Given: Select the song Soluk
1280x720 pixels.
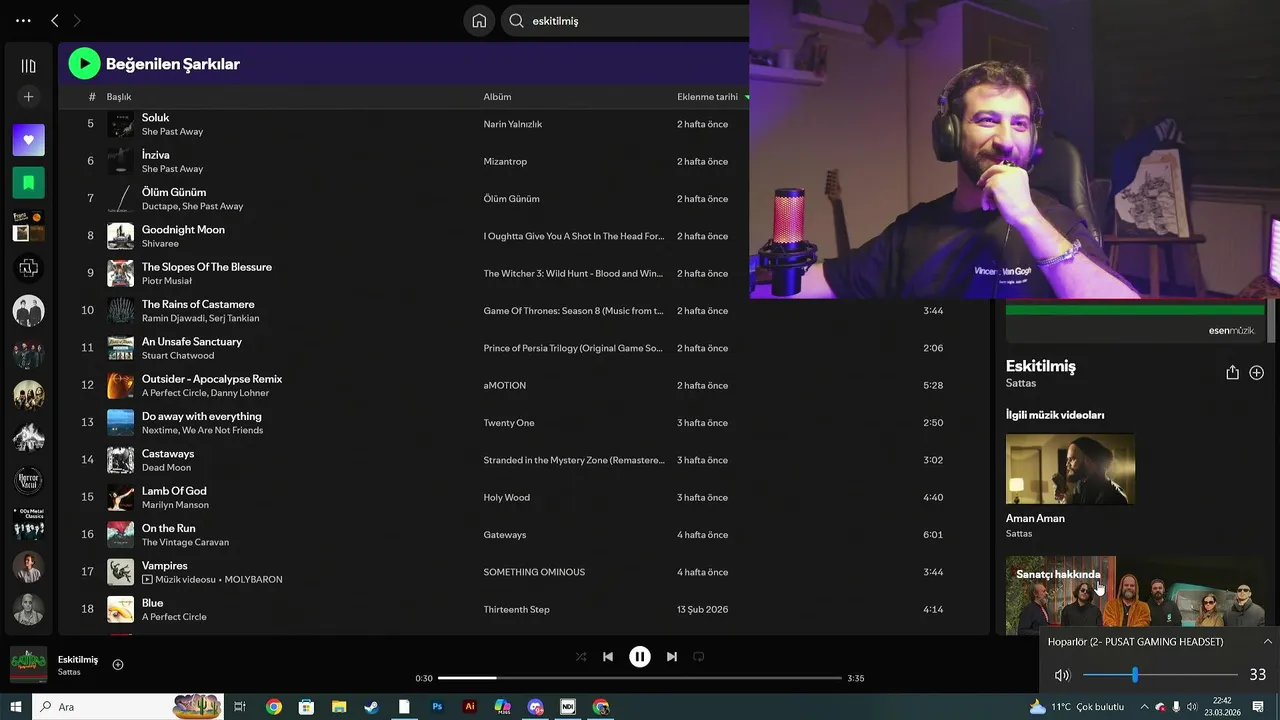Looking at the screenshot, I should (155, 118).
